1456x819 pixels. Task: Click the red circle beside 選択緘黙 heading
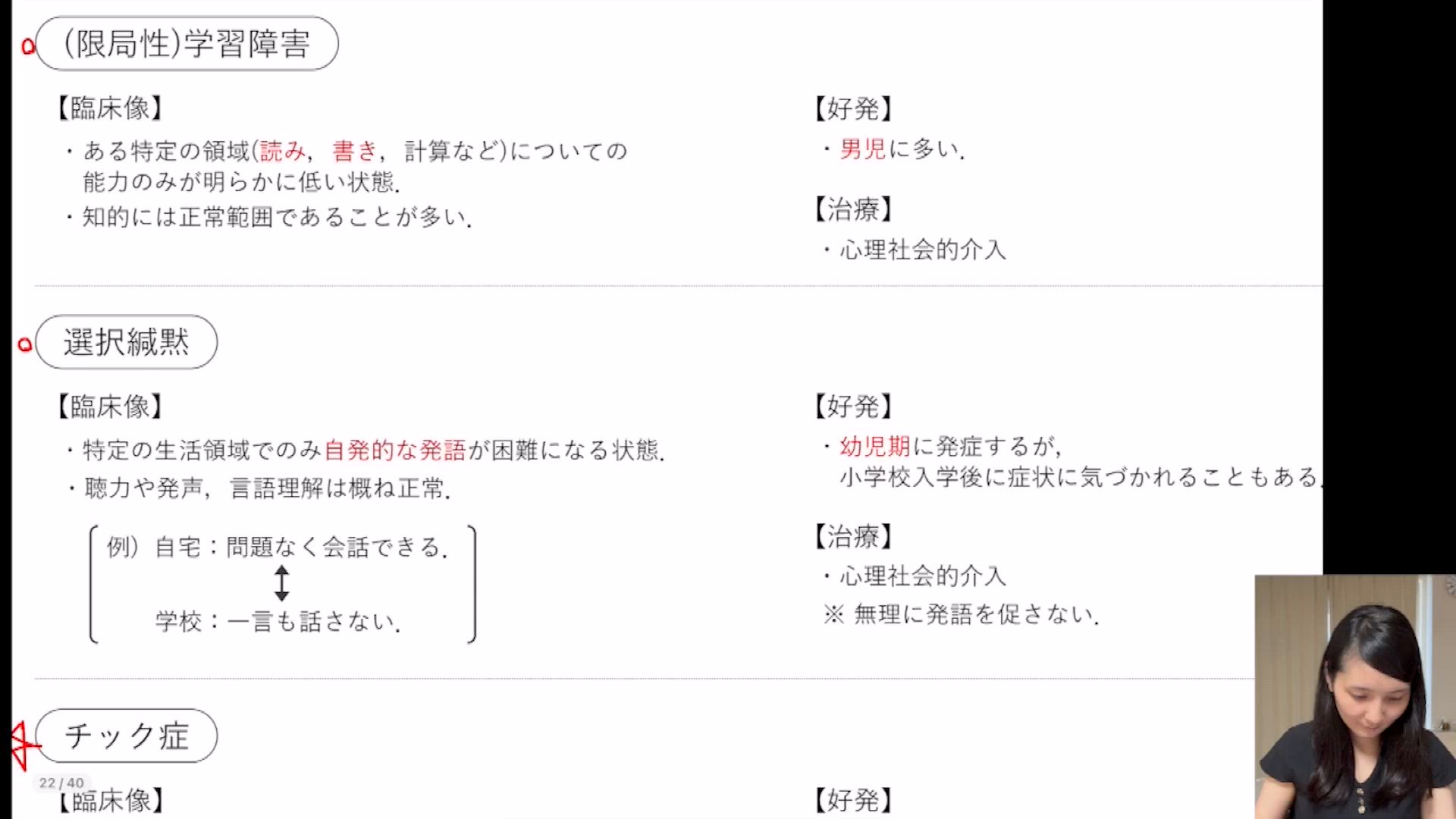tap(25, 345)
